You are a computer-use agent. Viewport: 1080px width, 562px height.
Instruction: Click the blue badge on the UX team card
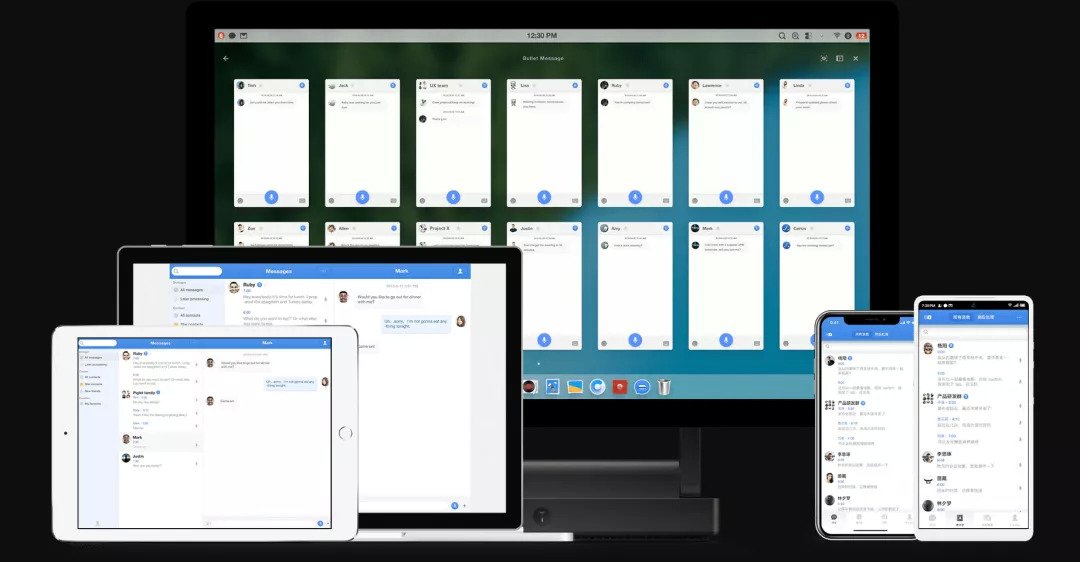pyautogui.click(x=484, y=85)
